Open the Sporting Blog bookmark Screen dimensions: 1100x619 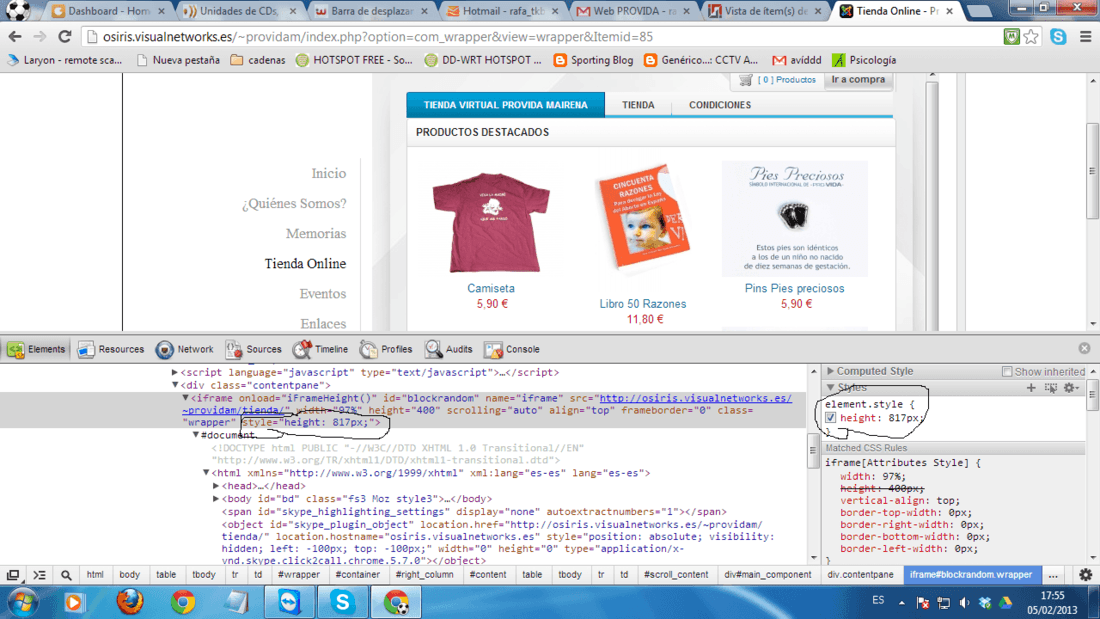pyautogui.click(x=593, y=60)
